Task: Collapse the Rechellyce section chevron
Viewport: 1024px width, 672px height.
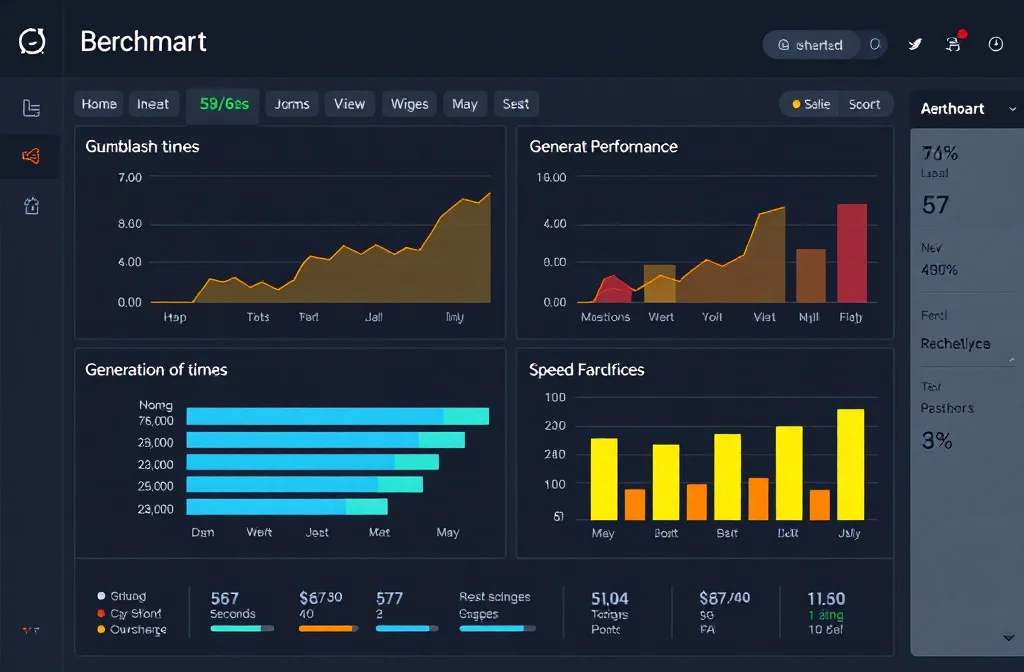Action: 1011,358
